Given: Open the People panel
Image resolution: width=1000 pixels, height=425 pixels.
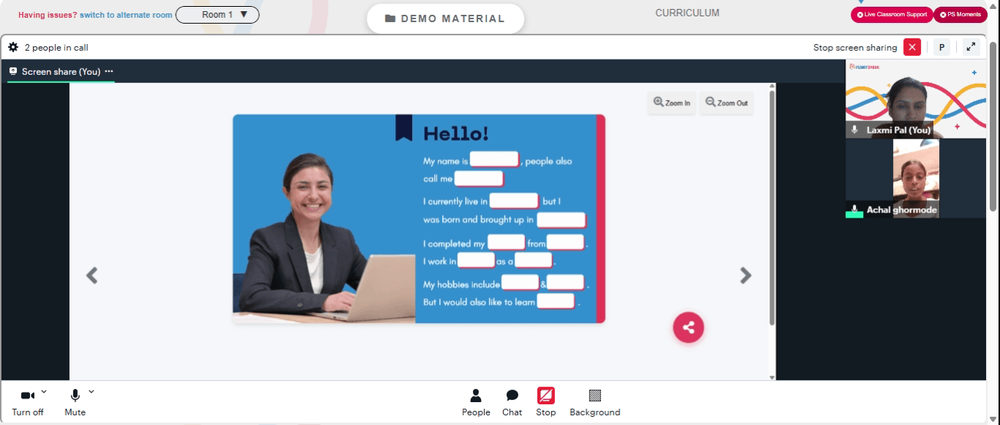Looking at the screenshot, I should pos(476,403).
